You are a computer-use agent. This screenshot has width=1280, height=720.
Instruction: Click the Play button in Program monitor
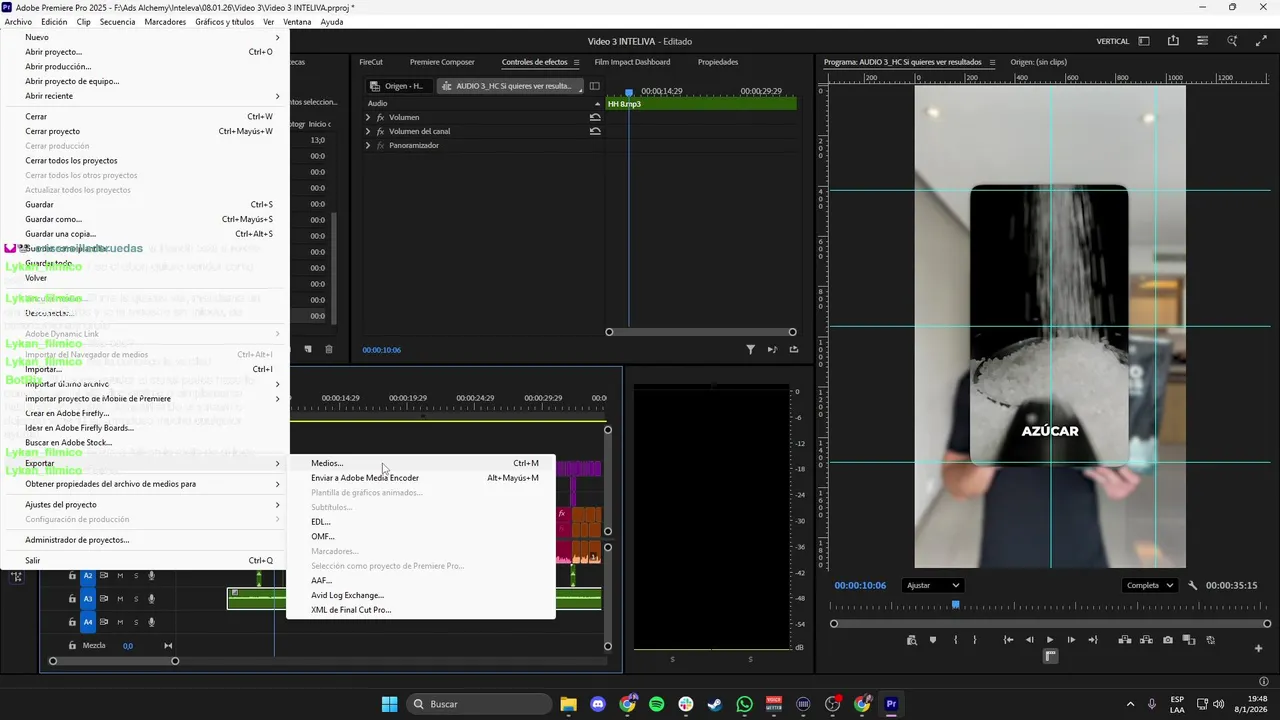click(x=1050, y=640)
